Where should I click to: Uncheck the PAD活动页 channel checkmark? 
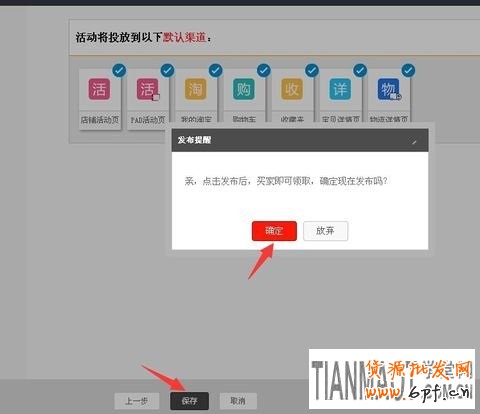[167, 70]
